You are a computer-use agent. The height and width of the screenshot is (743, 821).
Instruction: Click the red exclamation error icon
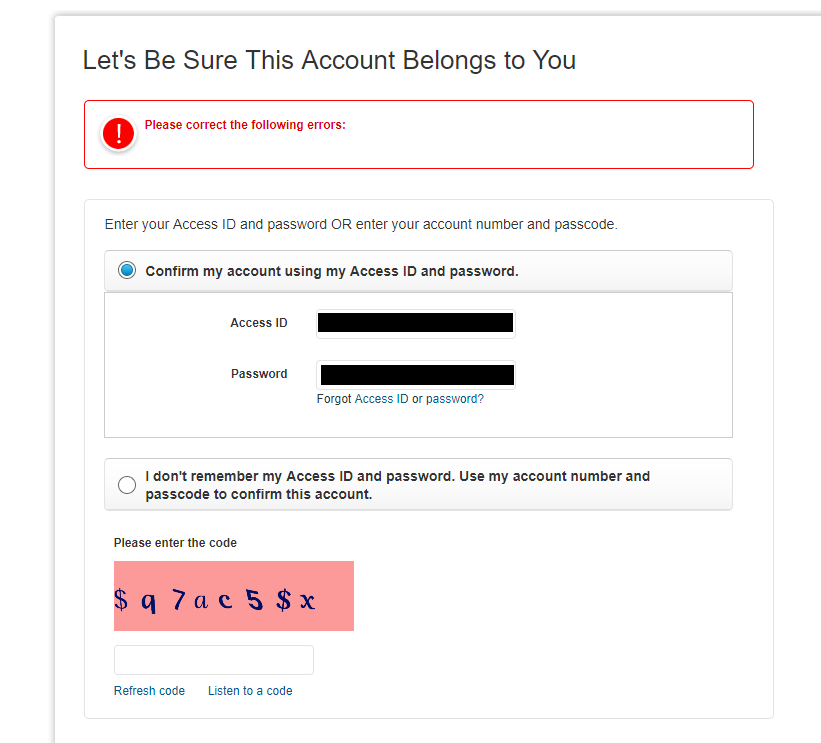(117, 132)
